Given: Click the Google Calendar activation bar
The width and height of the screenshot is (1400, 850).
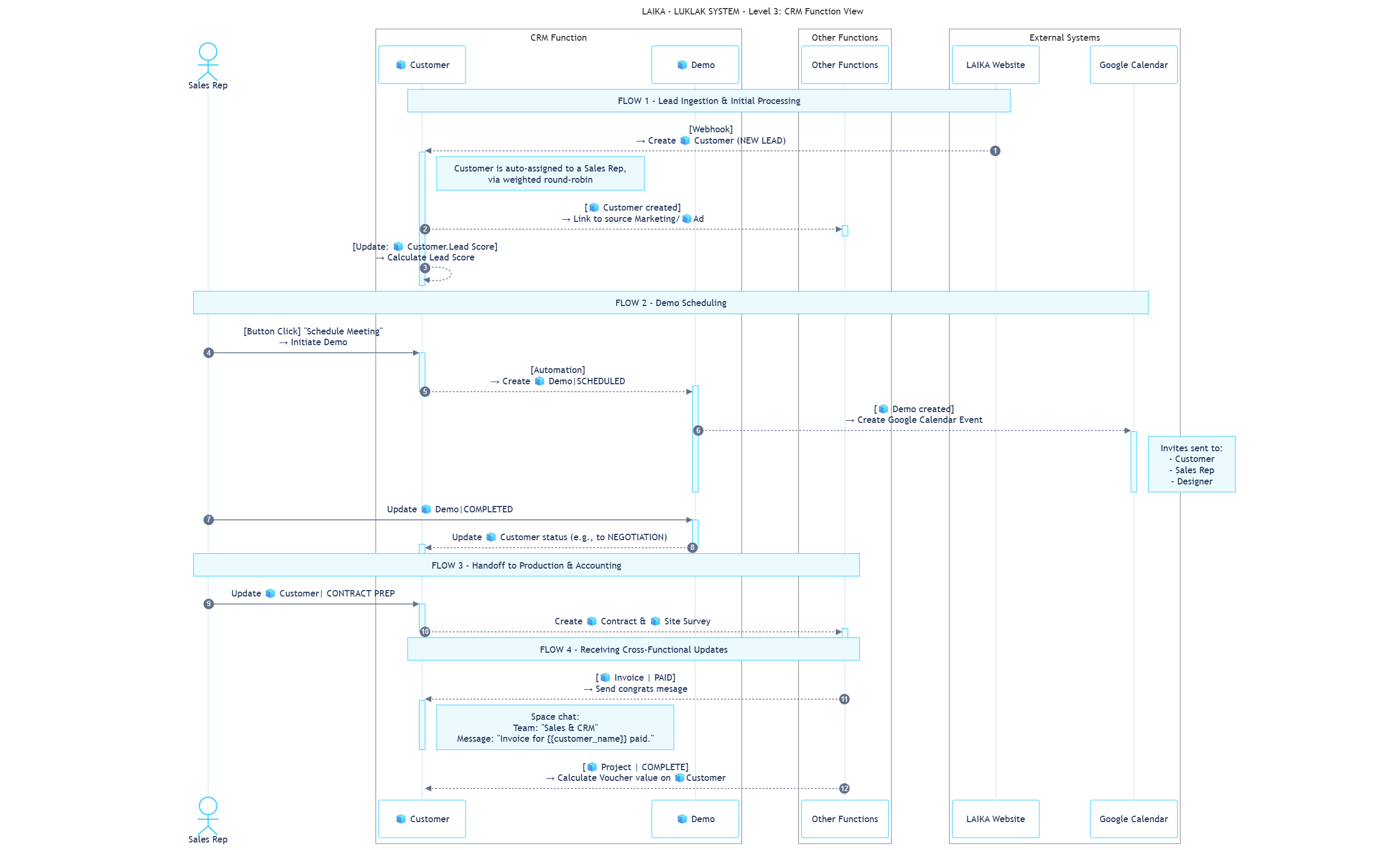Looking at the screenshot, I should 1134,462.
